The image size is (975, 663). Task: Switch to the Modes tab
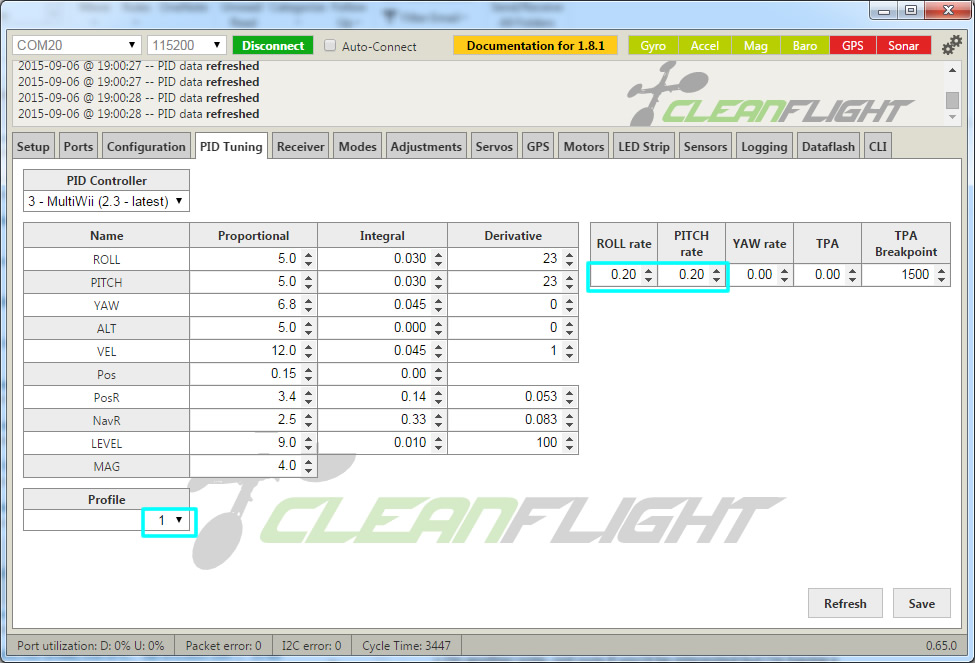point(358,147)
